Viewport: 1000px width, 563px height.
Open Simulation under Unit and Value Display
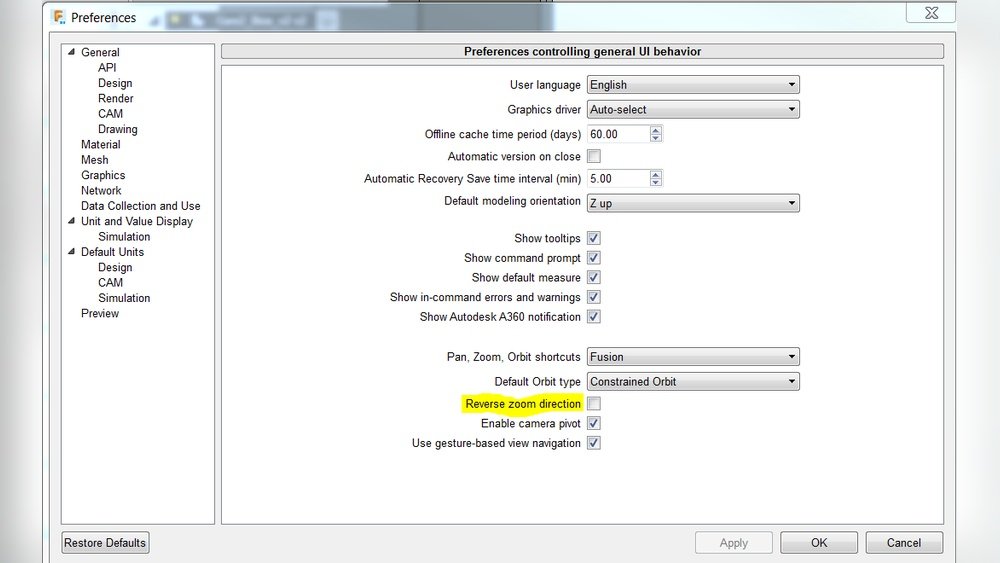click(124, 237)
